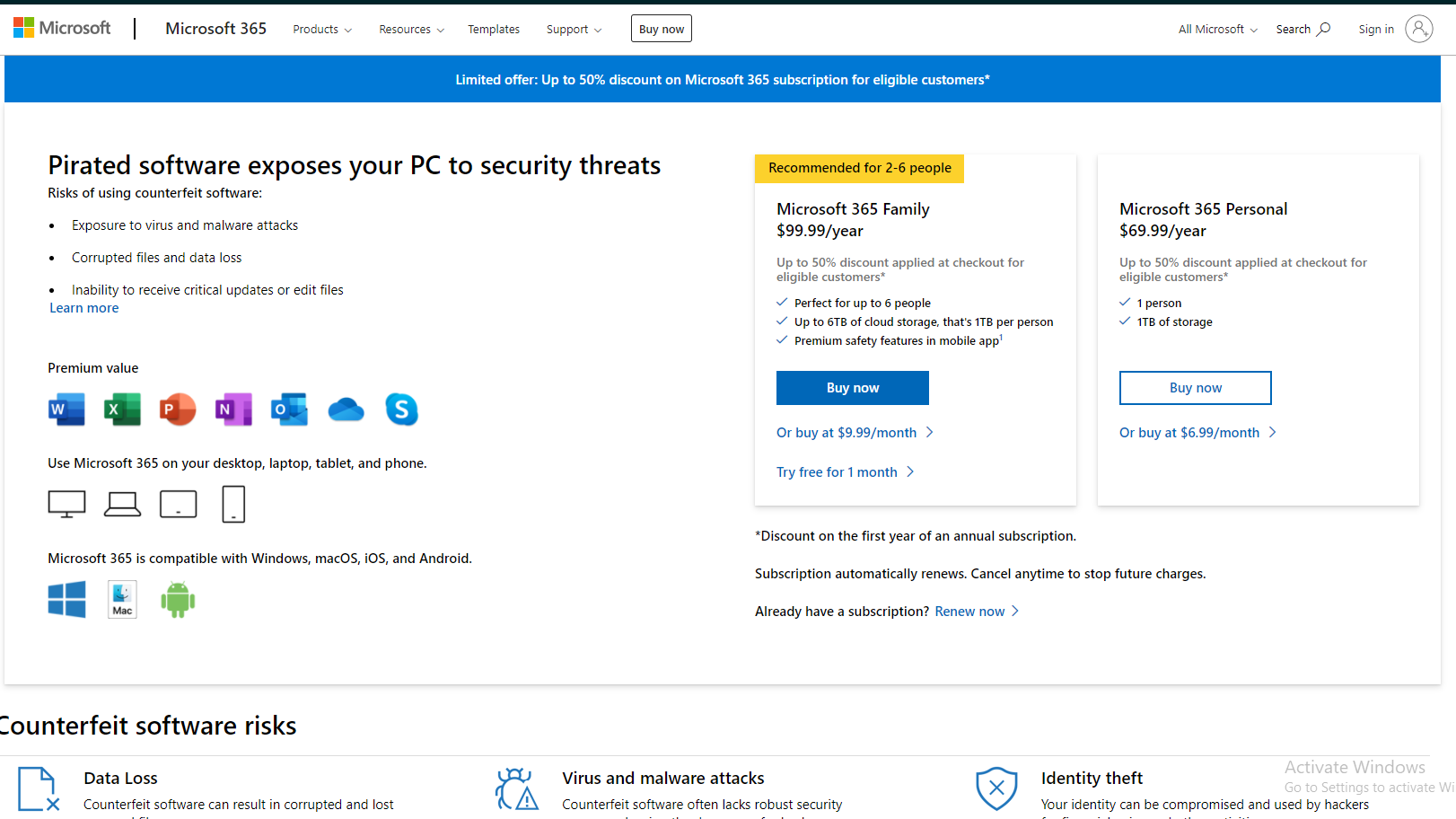Click the Outlook app icon

(289, 409)
